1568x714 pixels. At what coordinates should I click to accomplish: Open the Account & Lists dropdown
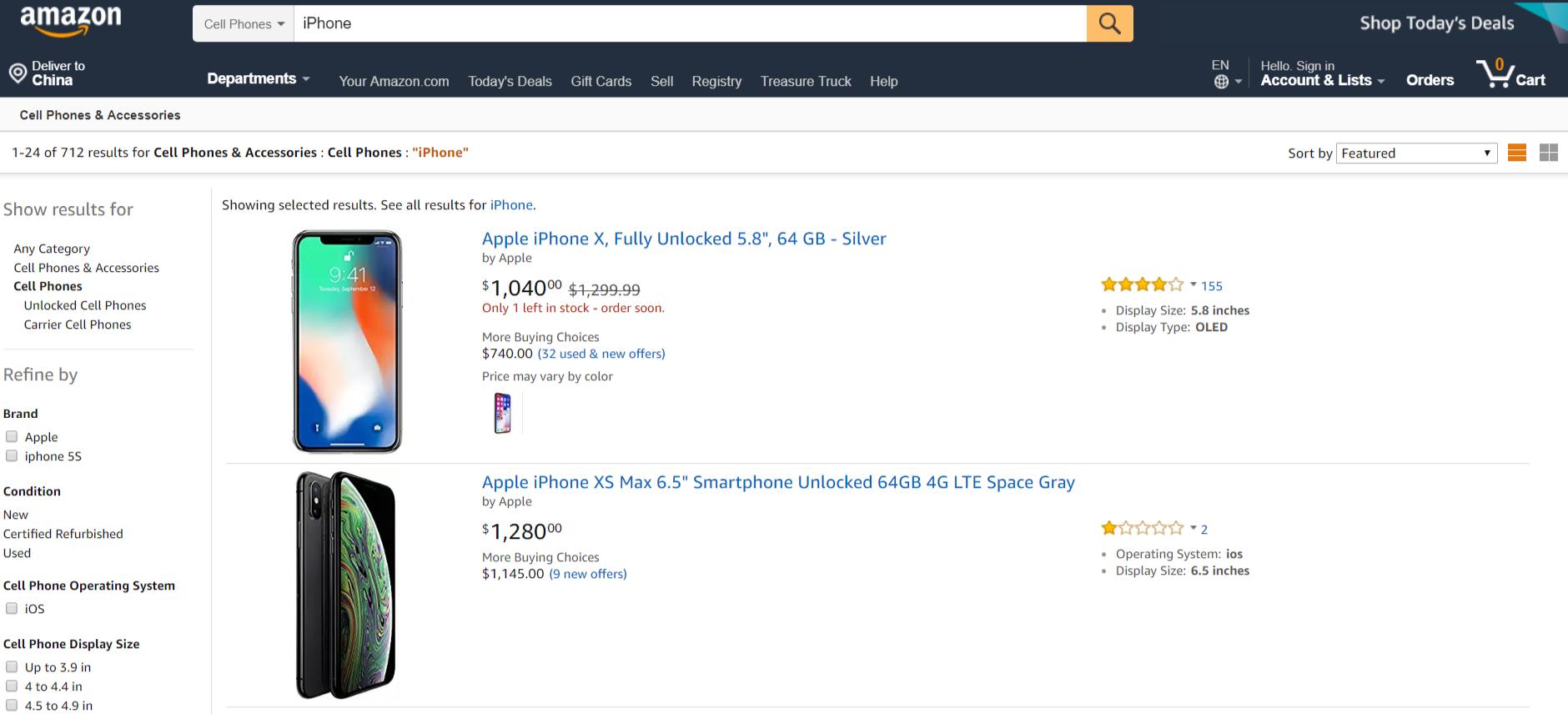(1316, 79)
